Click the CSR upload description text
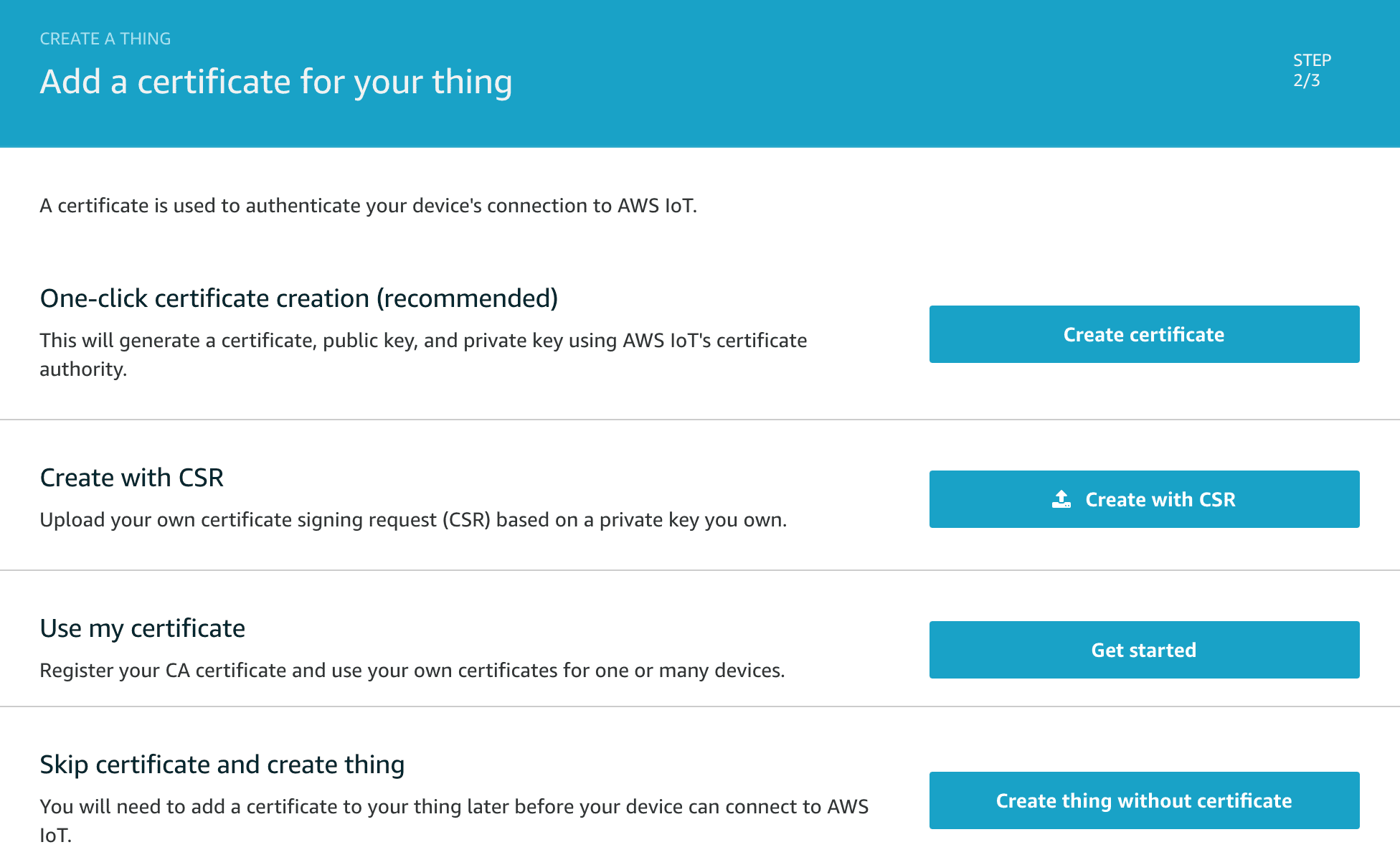Screen dimensions: 1400x865 (x=414, y=519)
